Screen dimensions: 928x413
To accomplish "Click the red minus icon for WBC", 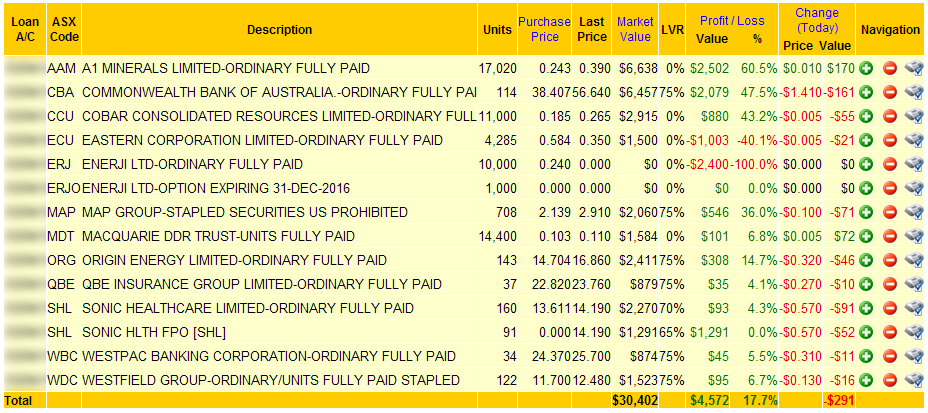I will coord(890,356).
